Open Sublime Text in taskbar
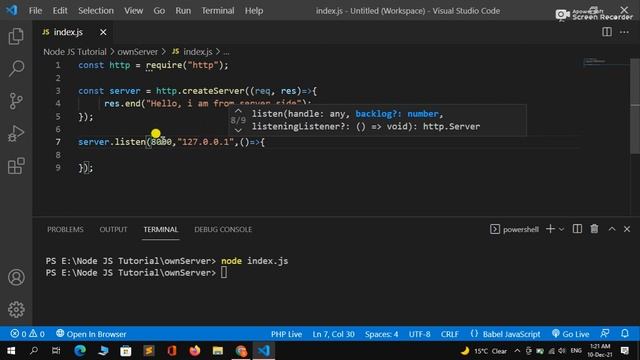The width and height of the screenshot is (640, 360). [x=149, y=351]
